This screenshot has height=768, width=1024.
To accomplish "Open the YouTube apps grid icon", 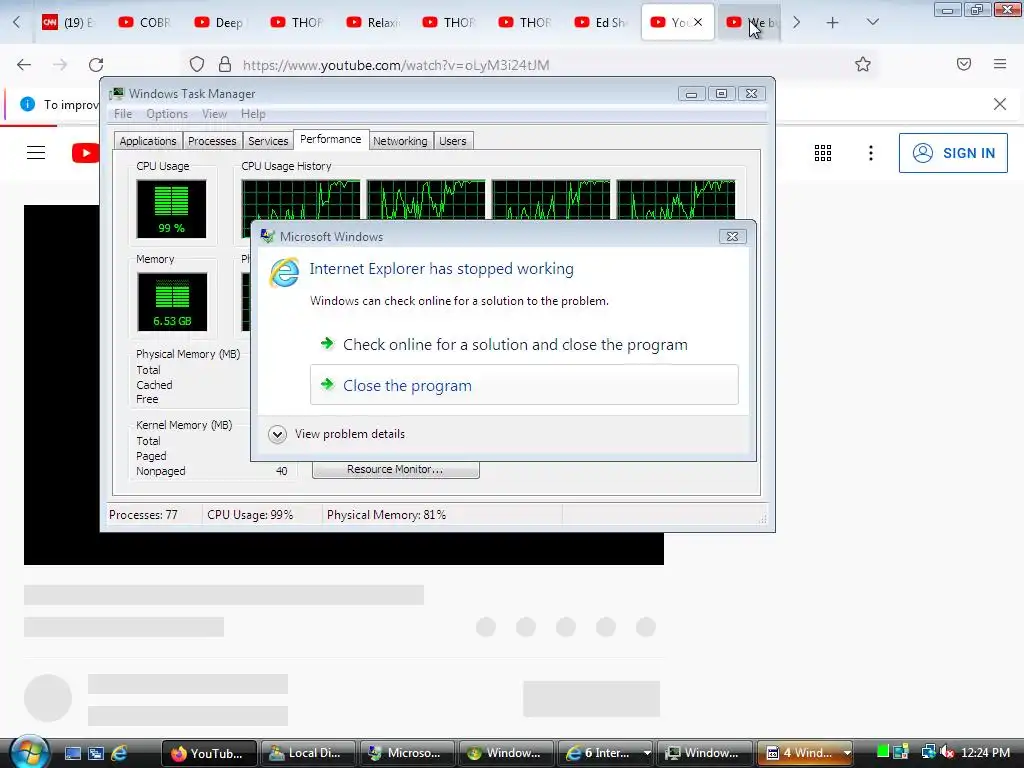I will pyautogui.click(x=823, y=153).
